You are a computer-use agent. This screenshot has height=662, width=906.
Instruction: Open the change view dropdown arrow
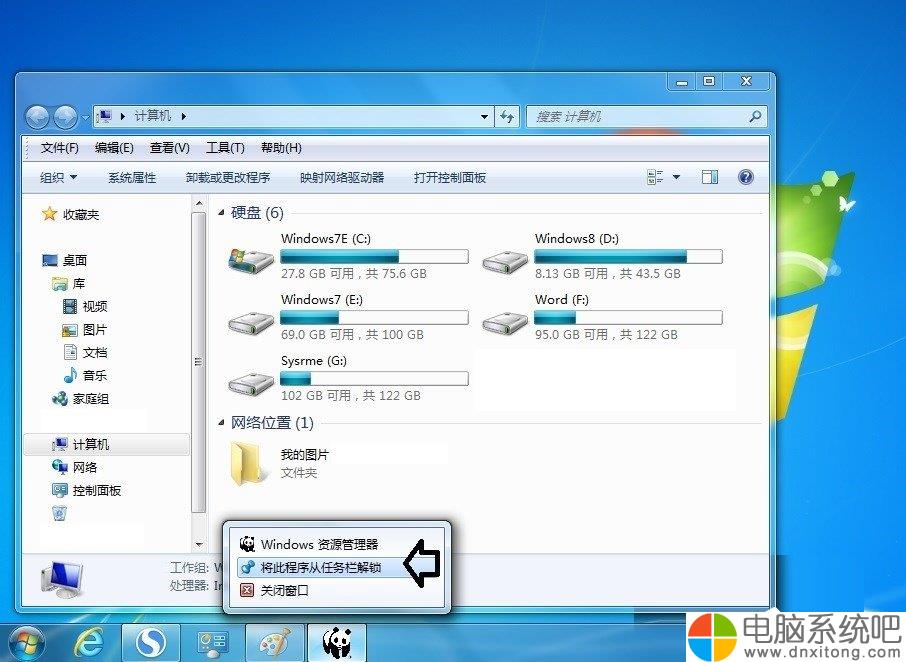pos(676,177)
